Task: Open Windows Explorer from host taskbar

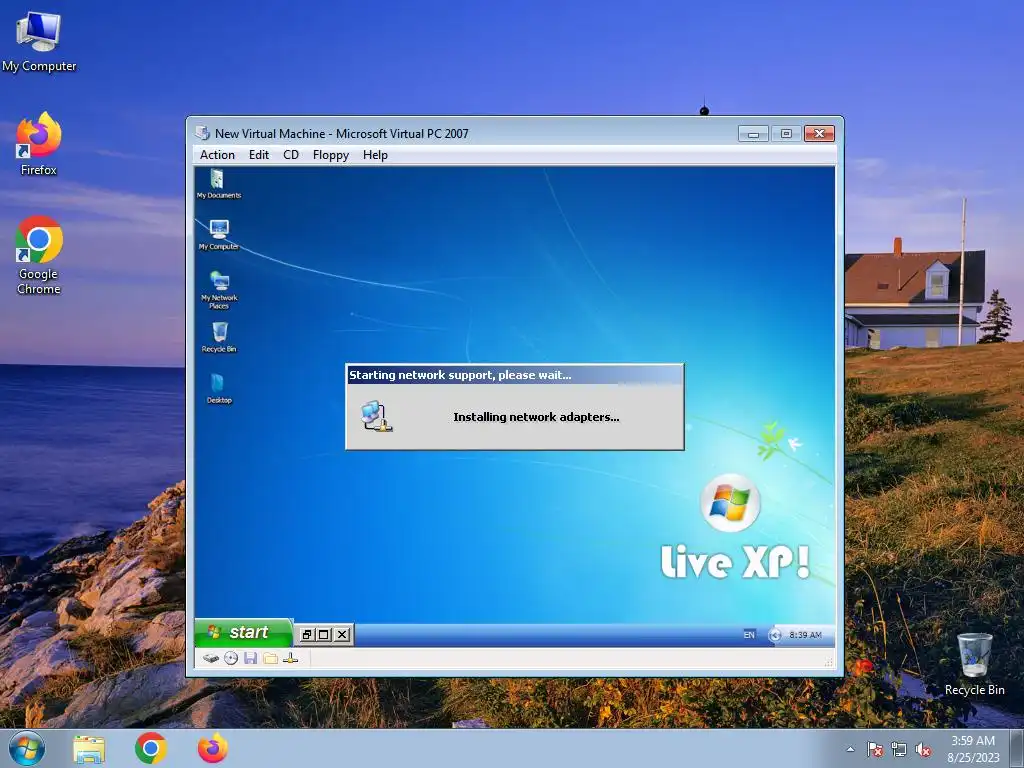Action: coord(89,749)
